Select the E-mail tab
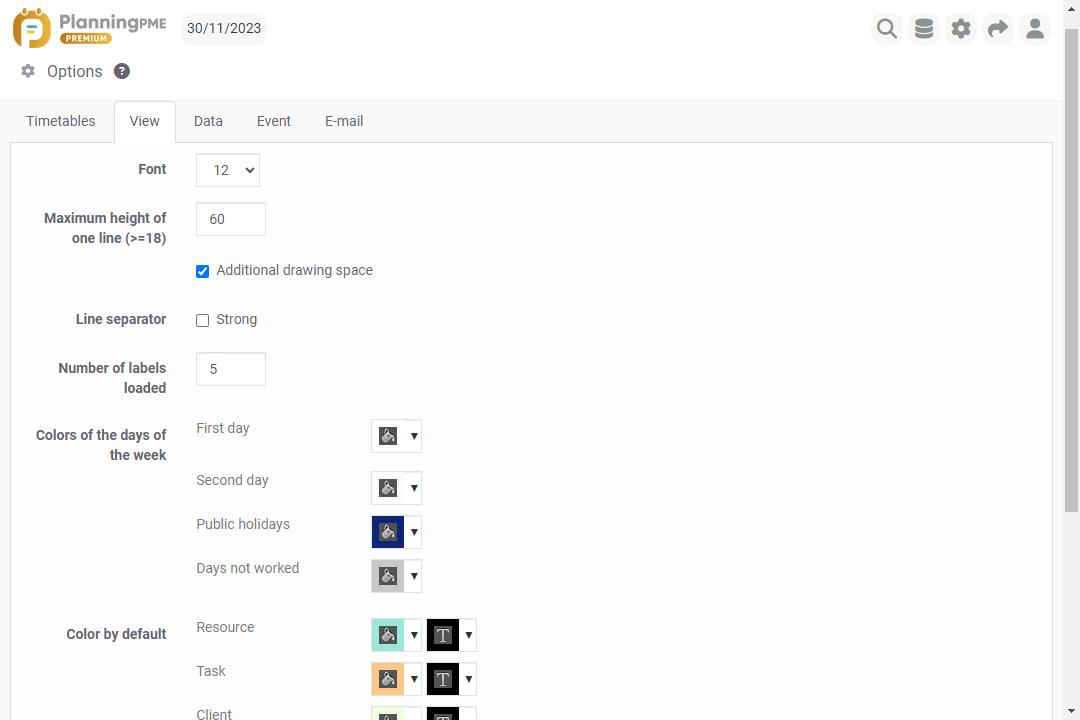Image resolution: width=1080 pixels, height=720 pixels. [x=344, y=121]
